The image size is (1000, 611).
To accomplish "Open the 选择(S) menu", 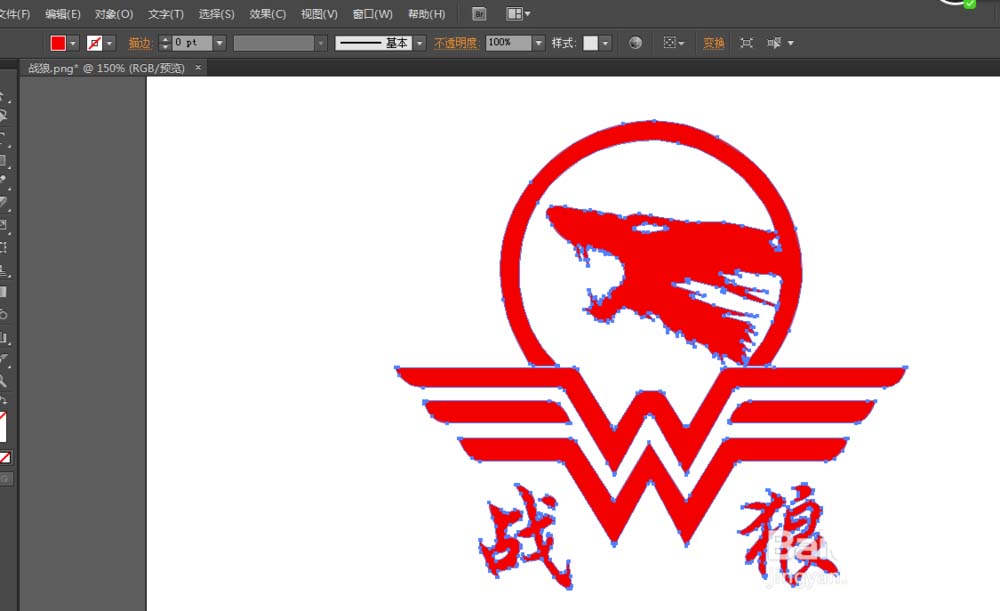I will 216,14.
